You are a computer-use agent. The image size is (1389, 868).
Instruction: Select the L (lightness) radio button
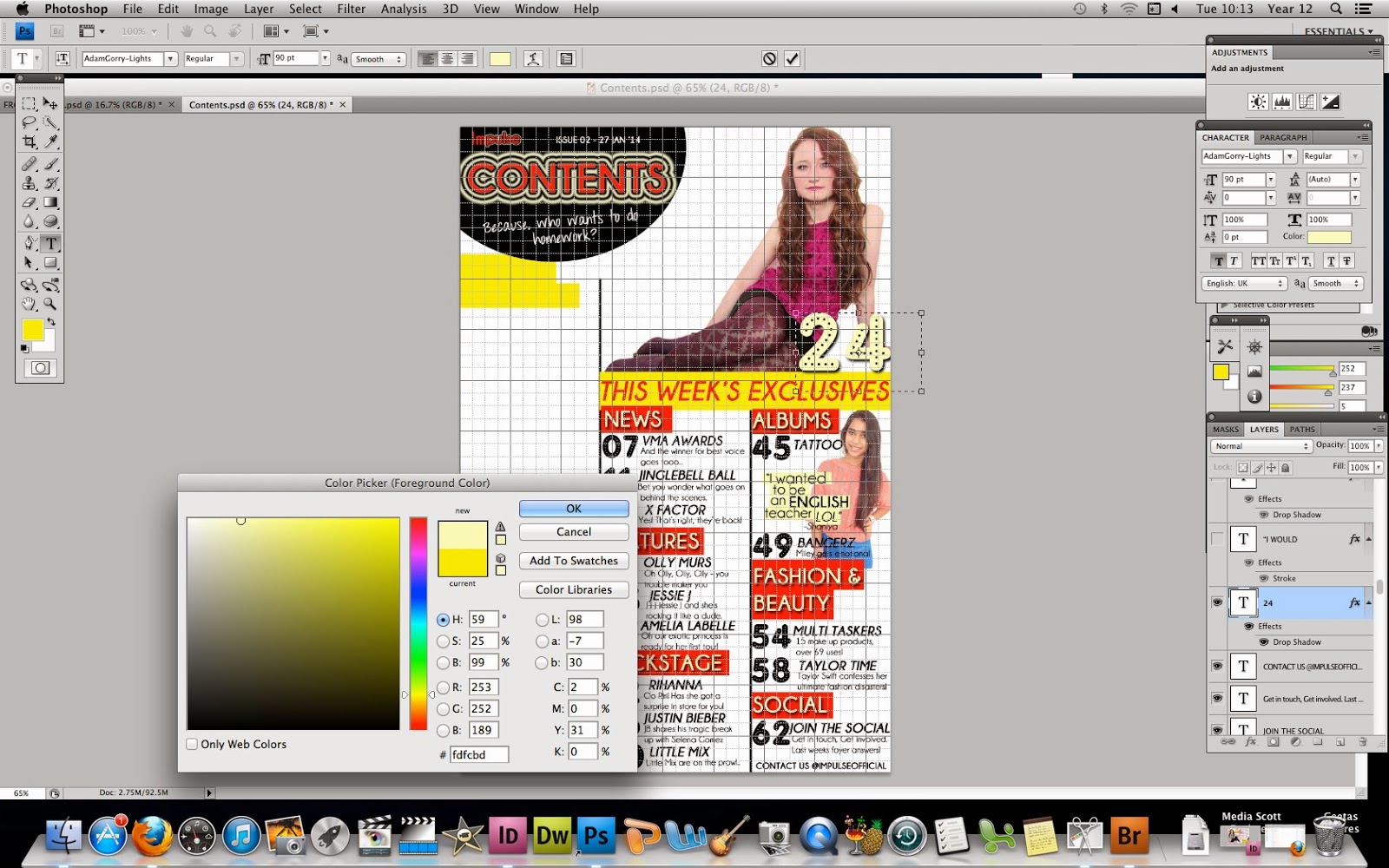(543, 620)
